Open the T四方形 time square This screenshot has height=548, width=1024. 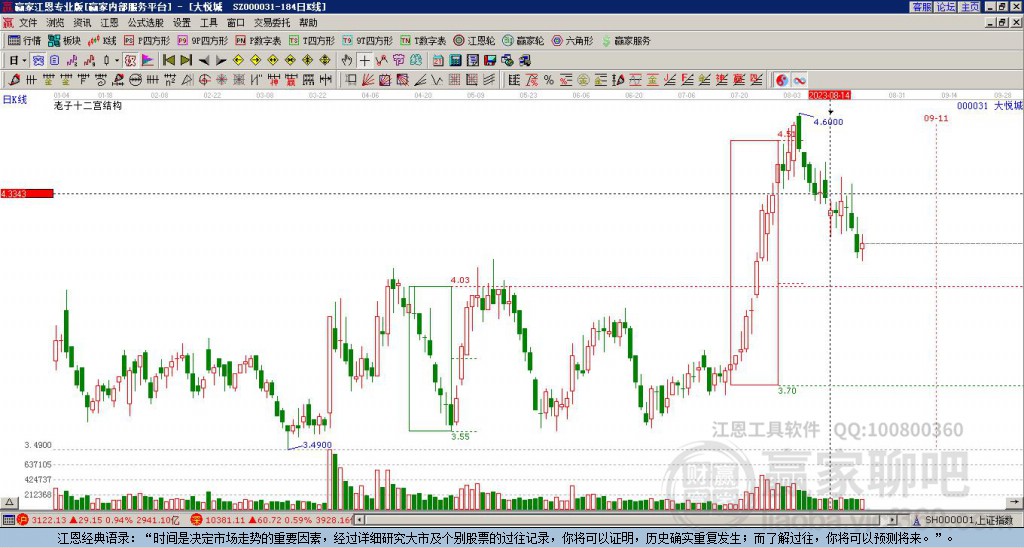[312, 40]
